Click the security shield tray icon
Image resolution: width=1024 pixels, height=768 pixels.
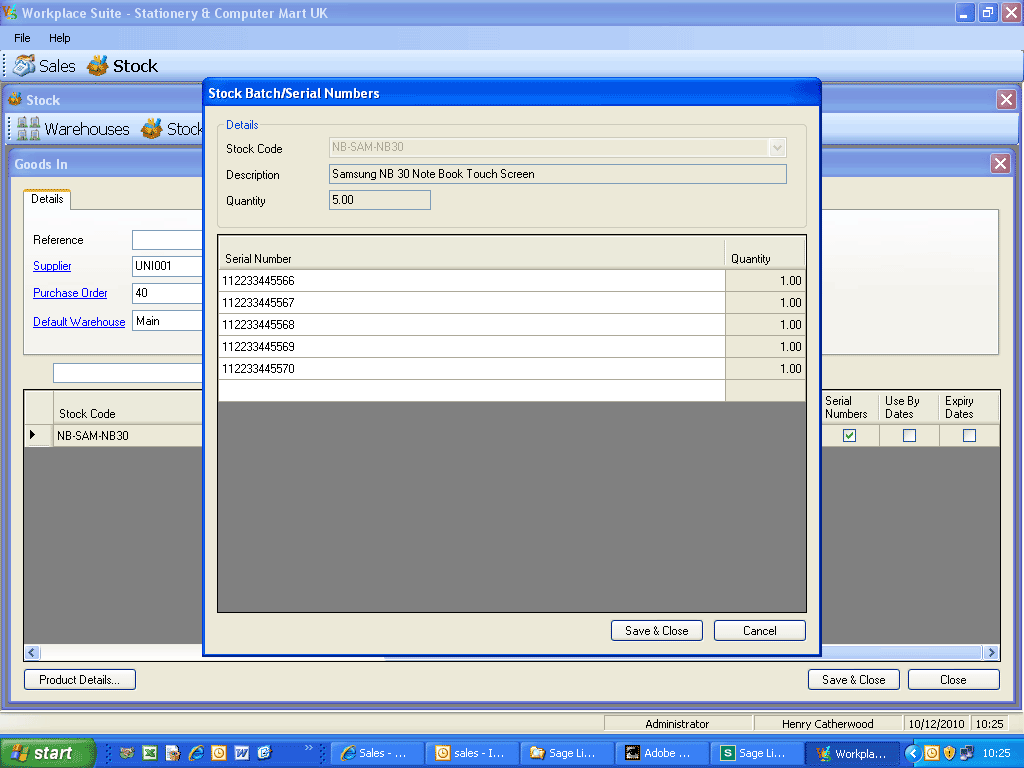(950, 753)
